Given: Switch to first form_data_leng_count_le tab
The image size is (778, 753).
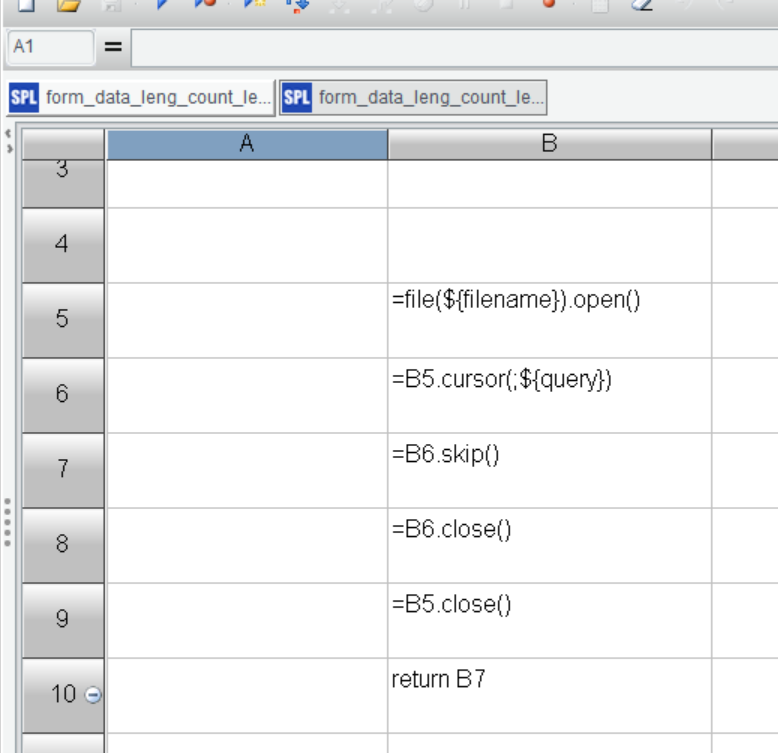Looking at the screenshot, I should click(x=140, y=98).
